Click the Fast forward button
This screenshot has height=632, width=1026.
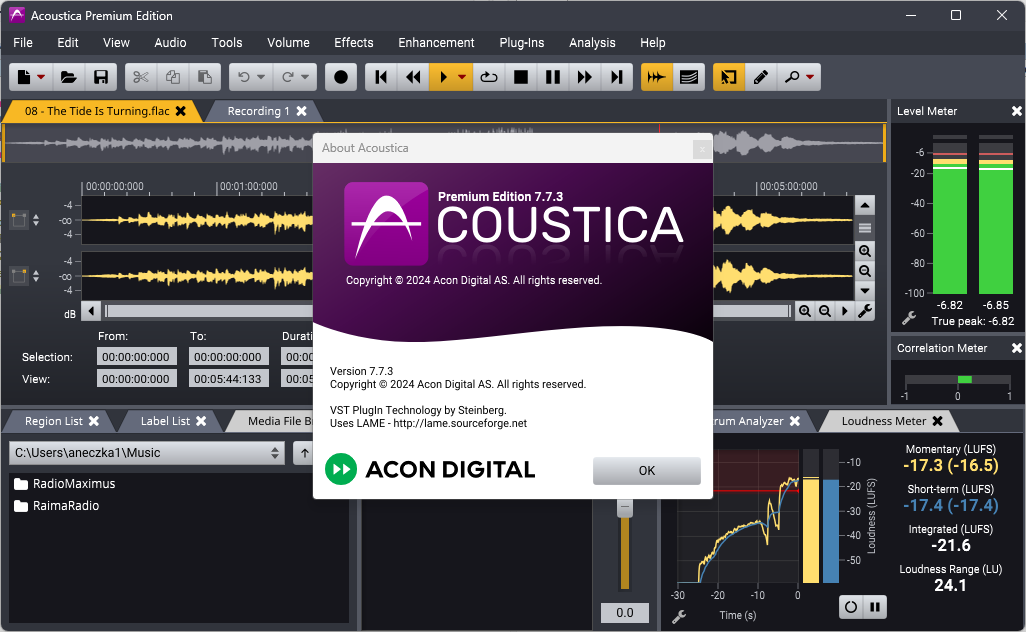click(584, 77)
